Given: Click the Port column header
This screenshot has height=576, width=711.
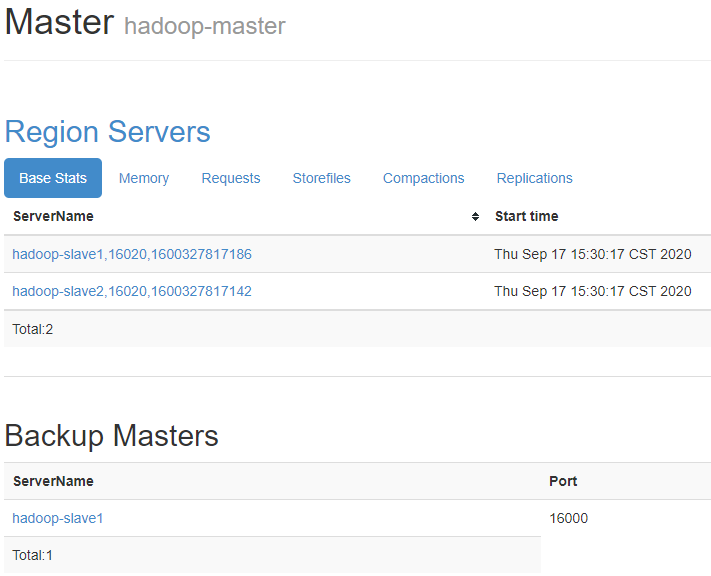Looking at the screenshot, I should (563, 481).
